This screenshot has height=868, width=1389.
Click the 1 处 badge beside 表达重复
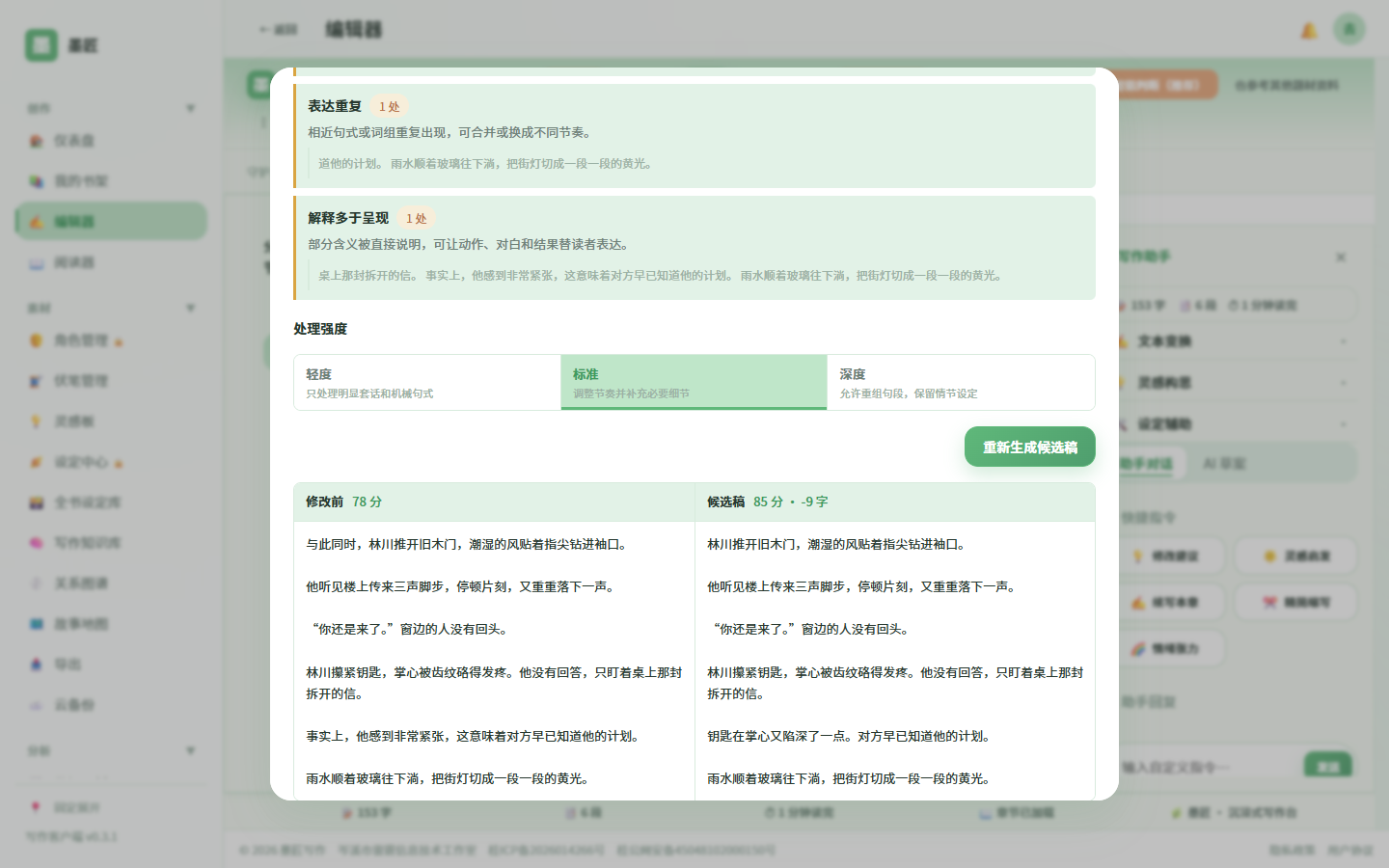pyautogui.click(x=390, y=106)
